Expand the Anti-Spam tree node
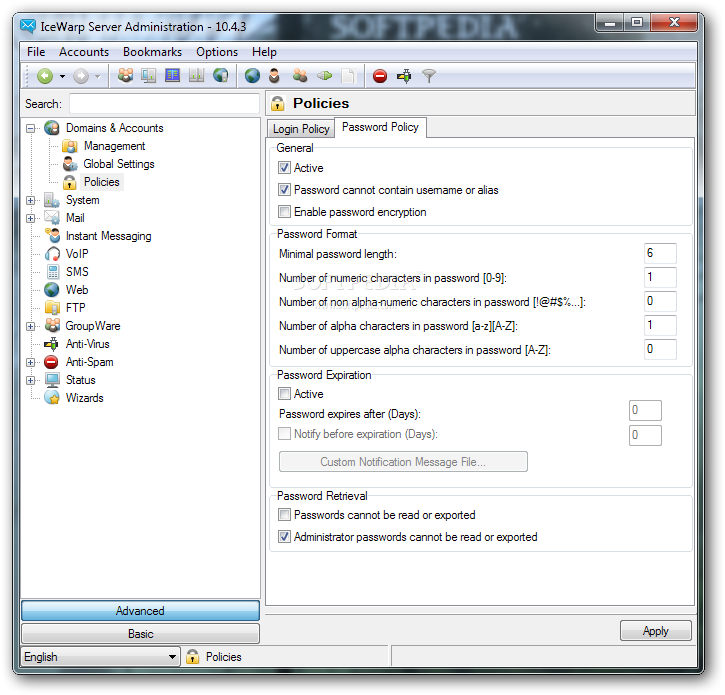The height and width of the screenshot is (695, 725). 31,363
